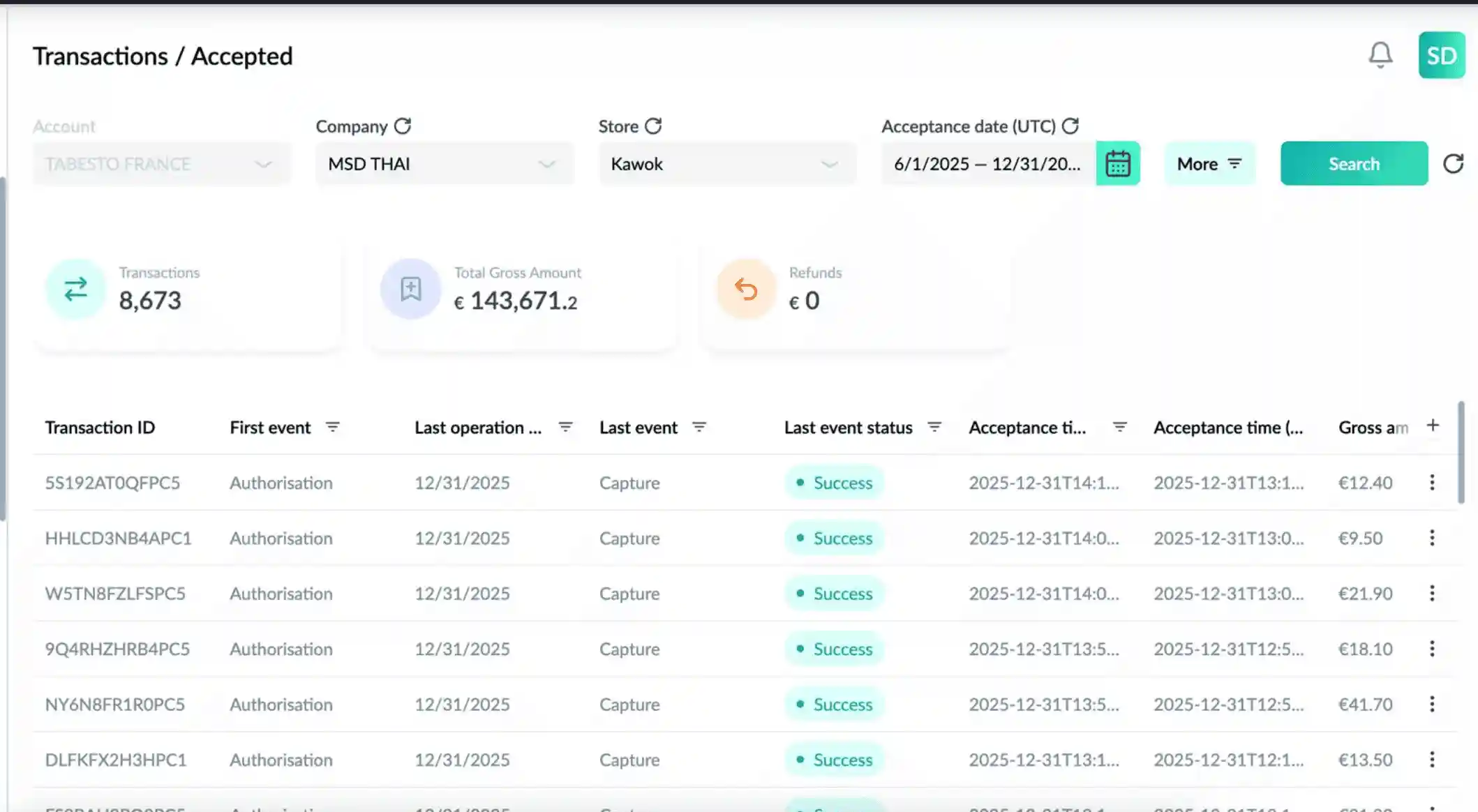Click the Acceptance date range field
This screenshot has width=1478, height=812.
point(987,164)
